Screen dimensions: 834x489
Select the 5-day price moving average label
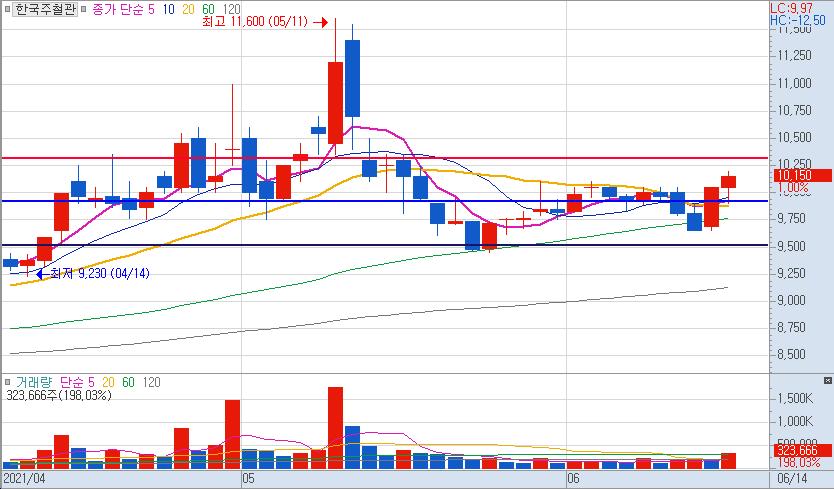point(151,9)
